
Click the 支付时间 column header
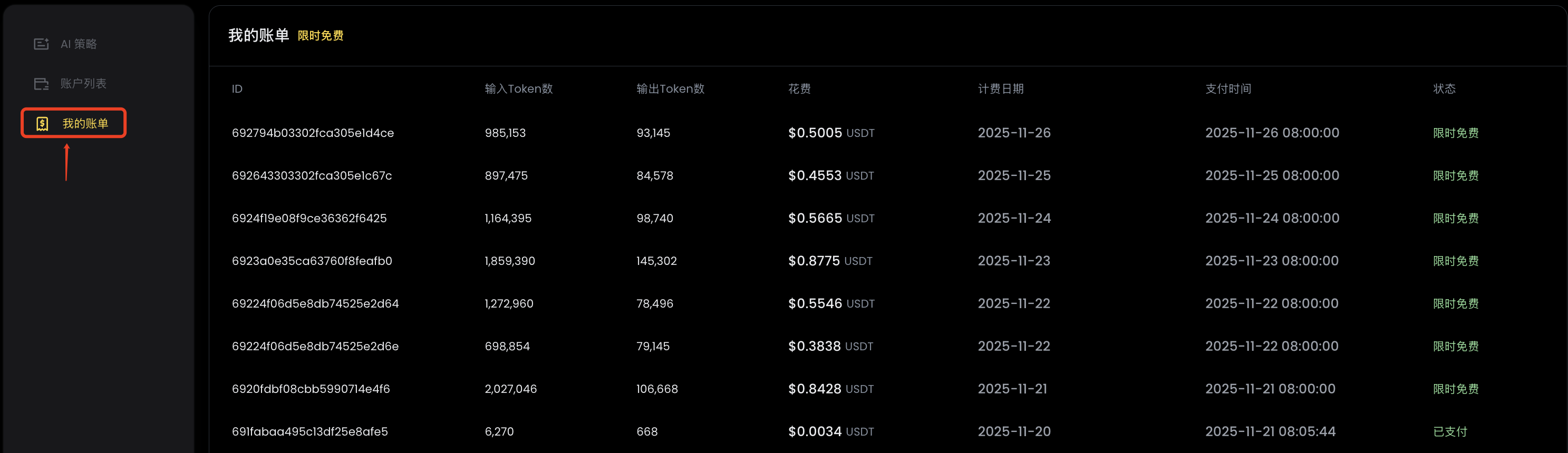coord(1228,89)
